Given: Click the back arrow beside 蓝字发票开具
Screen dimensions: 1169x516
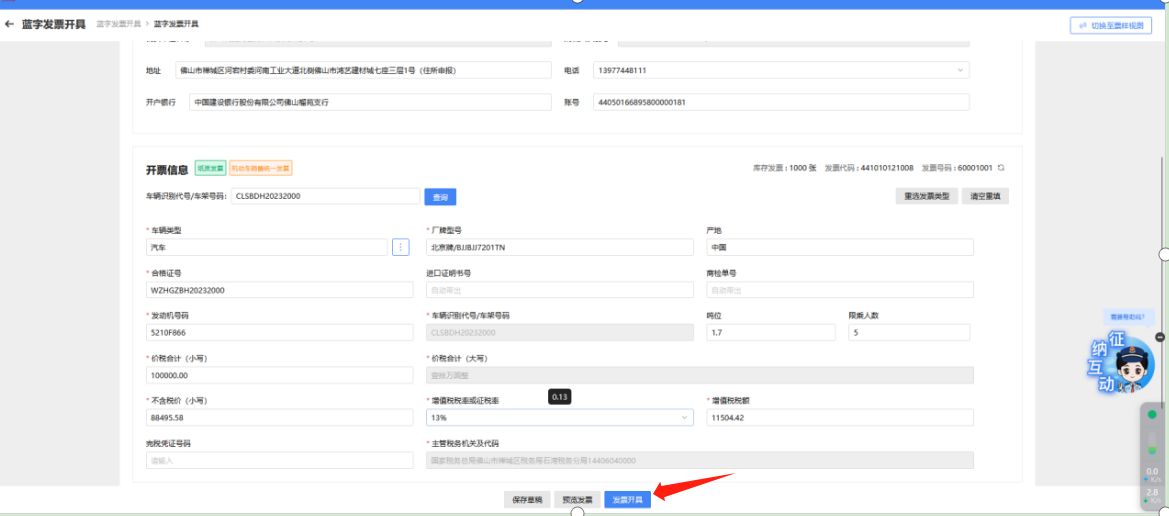Looking at the screenshot, I should coord(9,23).
